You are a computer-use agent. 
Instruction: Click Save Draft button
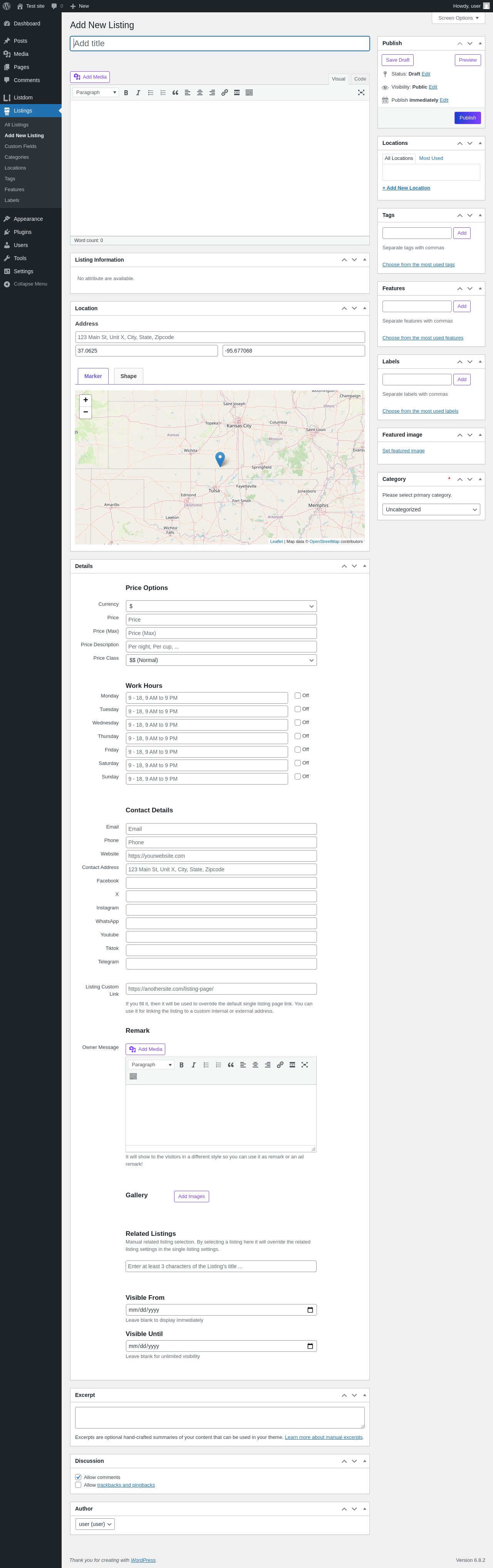(x=397, y=60)
